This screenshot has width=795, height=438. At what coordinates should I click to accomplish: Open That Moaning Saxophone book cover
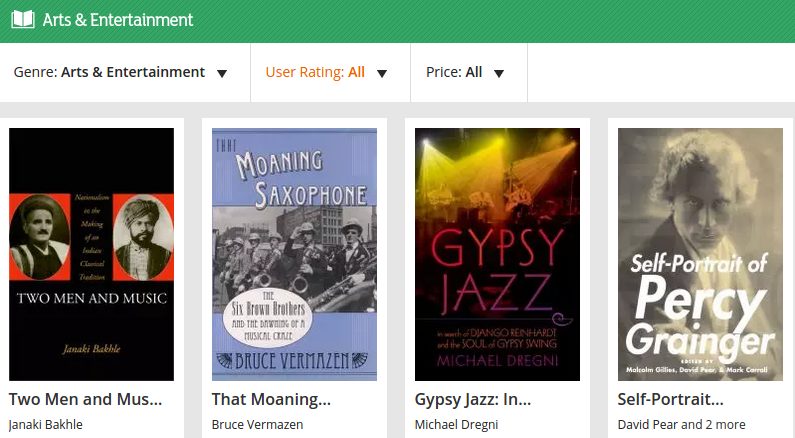294,254
